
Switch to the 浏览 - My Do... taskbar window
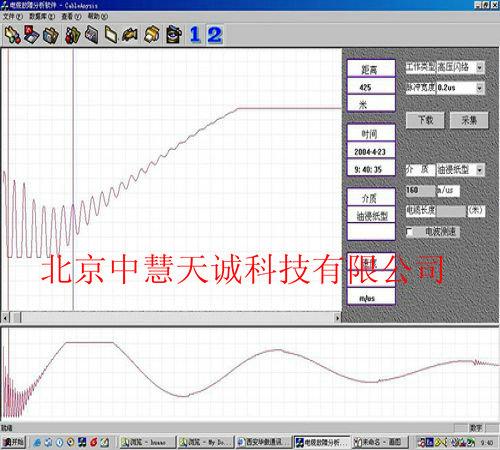205,443
